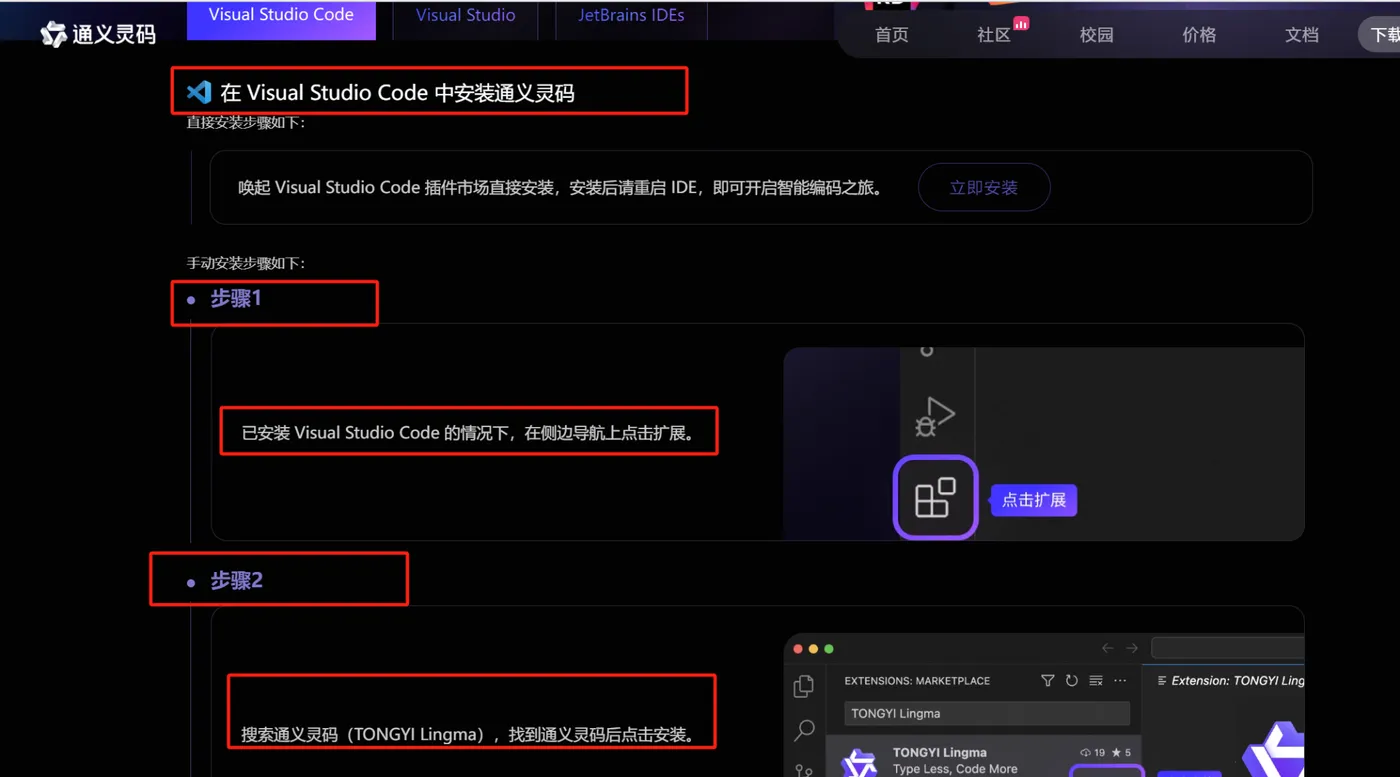Click the star rating 5 in extension row

pyautogui.click(x=1121, y=753)
